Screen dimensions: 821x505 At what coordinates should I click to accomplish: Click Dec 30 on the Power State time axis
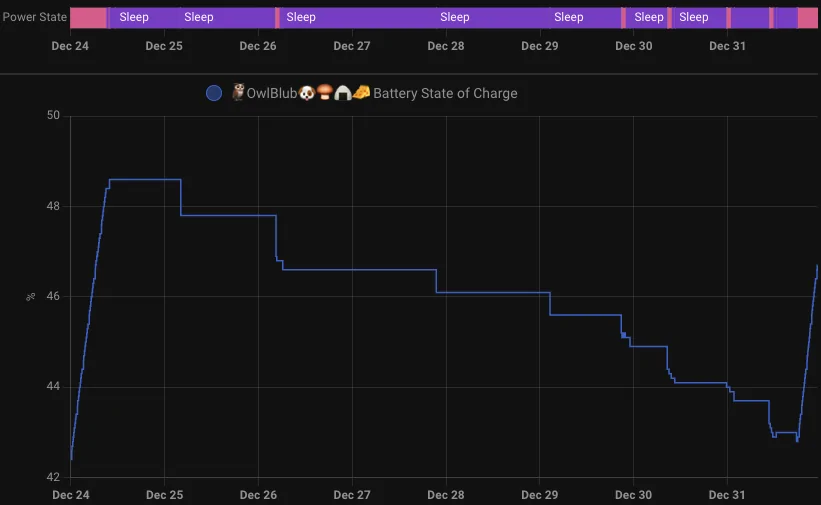click(634, 46)
